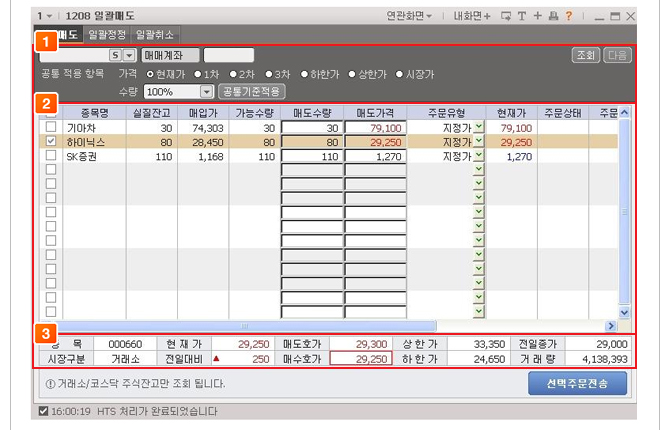Click the info icon before 거래소/코스닥 notice
This screenshot has width=670, height=430.
coord(50,383)
